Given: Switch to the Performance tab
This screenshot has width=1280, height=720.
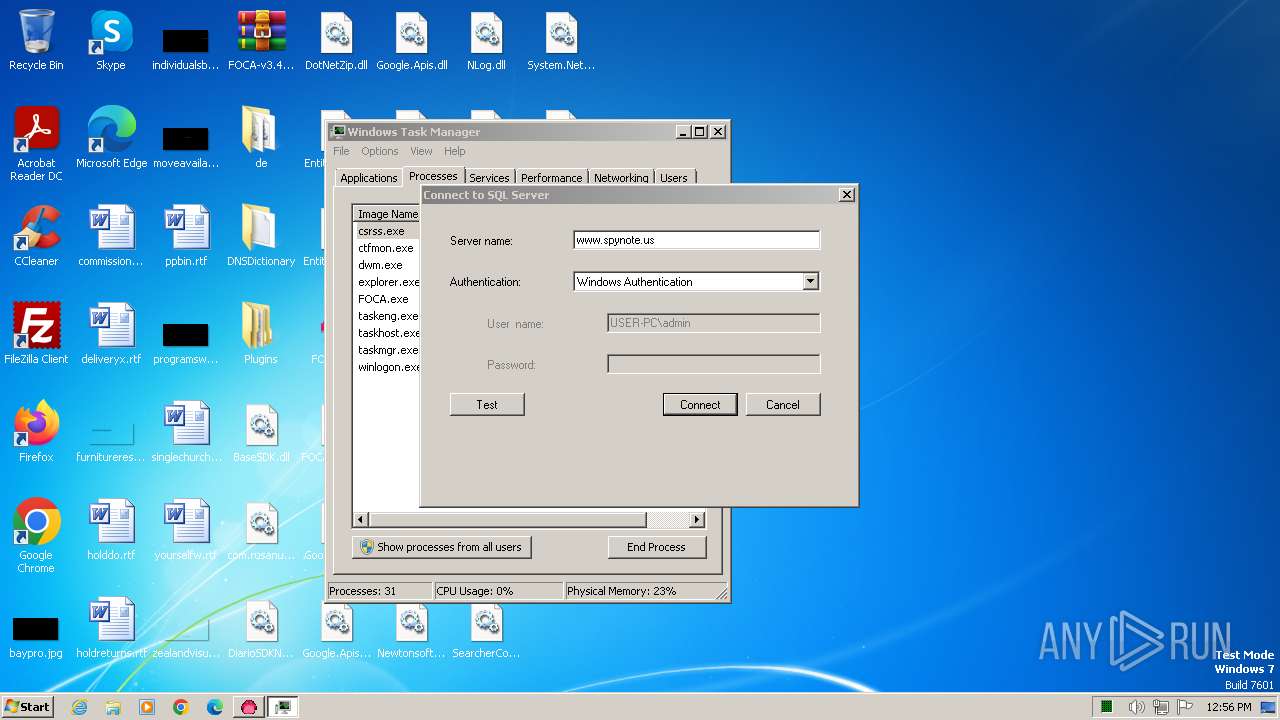Looking at the screenshot, I should tap(551, 178).
